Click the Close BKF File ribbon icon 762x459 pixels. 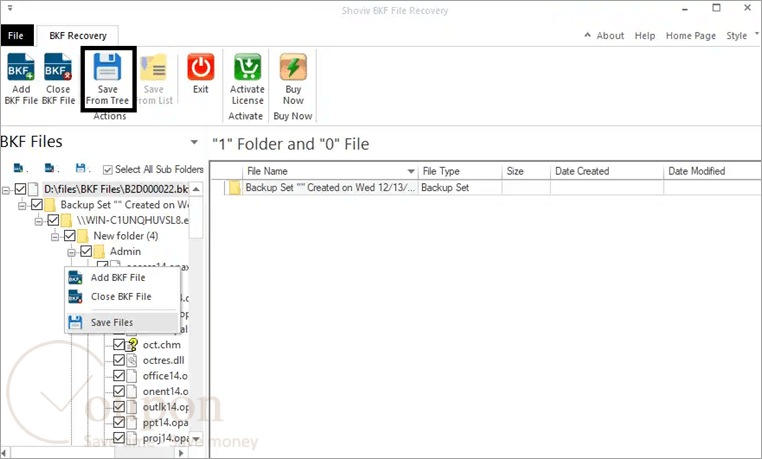pyautogui.click(x=58, y=67)
